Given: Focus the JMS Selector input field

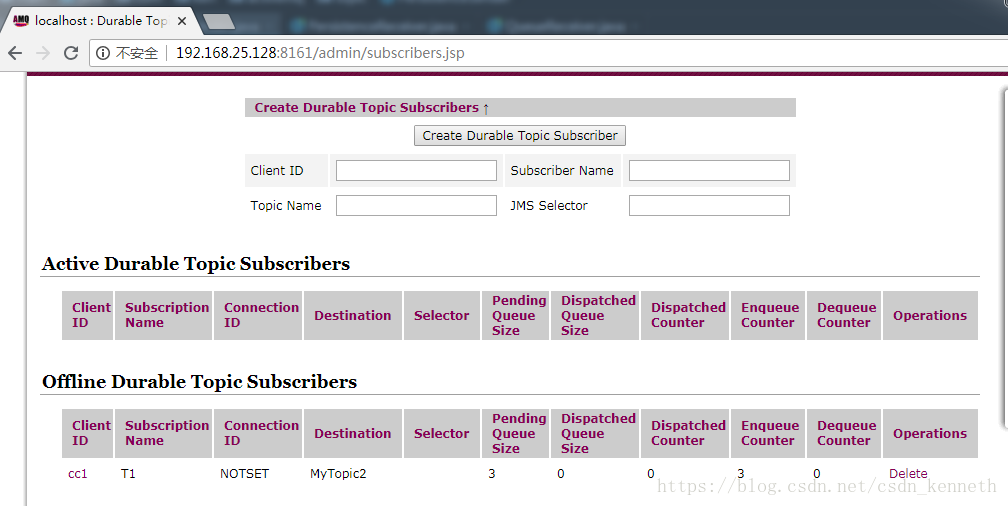Looking at the screenshot, I should [x=709, y=206].
